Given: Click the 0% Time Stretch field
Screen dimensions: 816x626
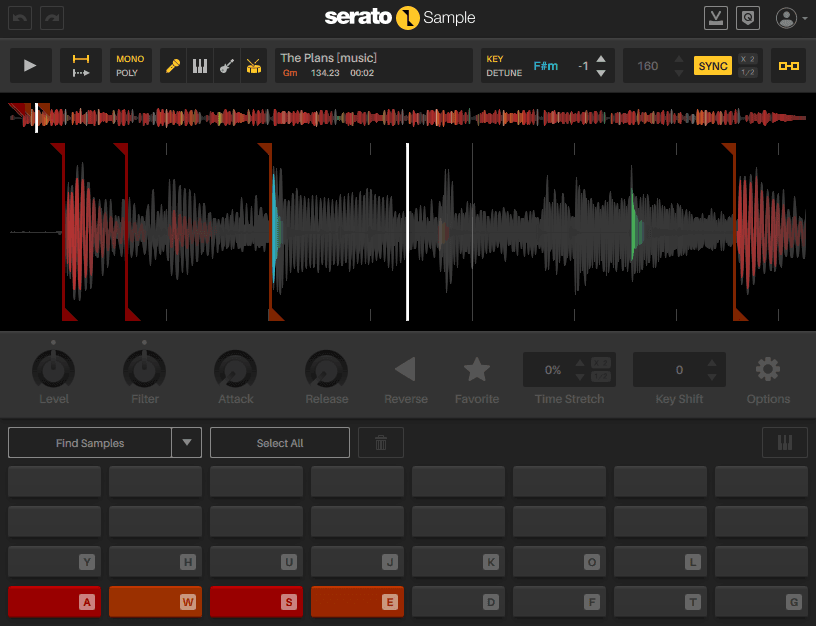Looking at the screenshot, I should tap(553, 370).
